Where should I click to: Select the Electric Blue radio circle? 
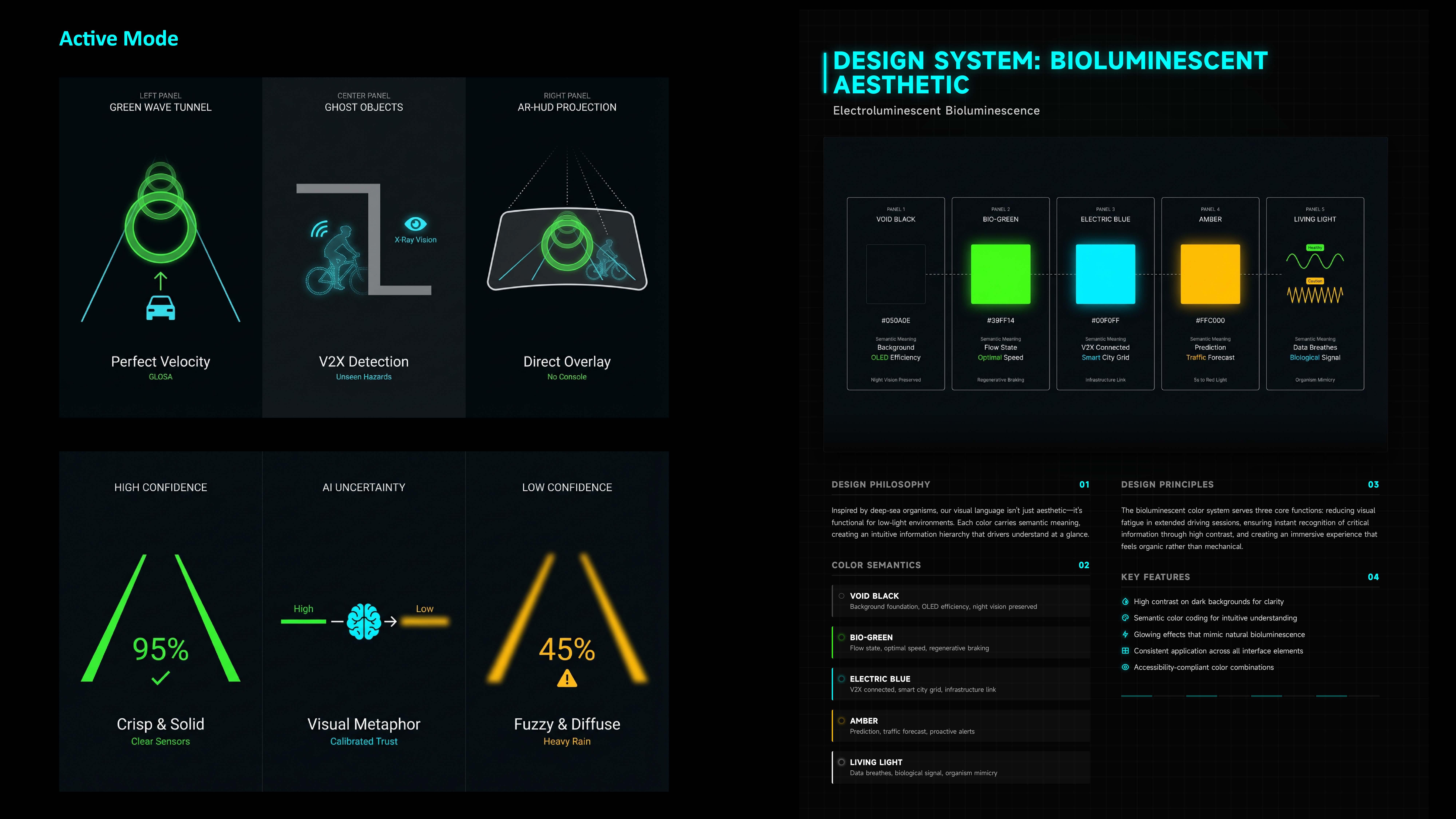(x=842, y=679)
